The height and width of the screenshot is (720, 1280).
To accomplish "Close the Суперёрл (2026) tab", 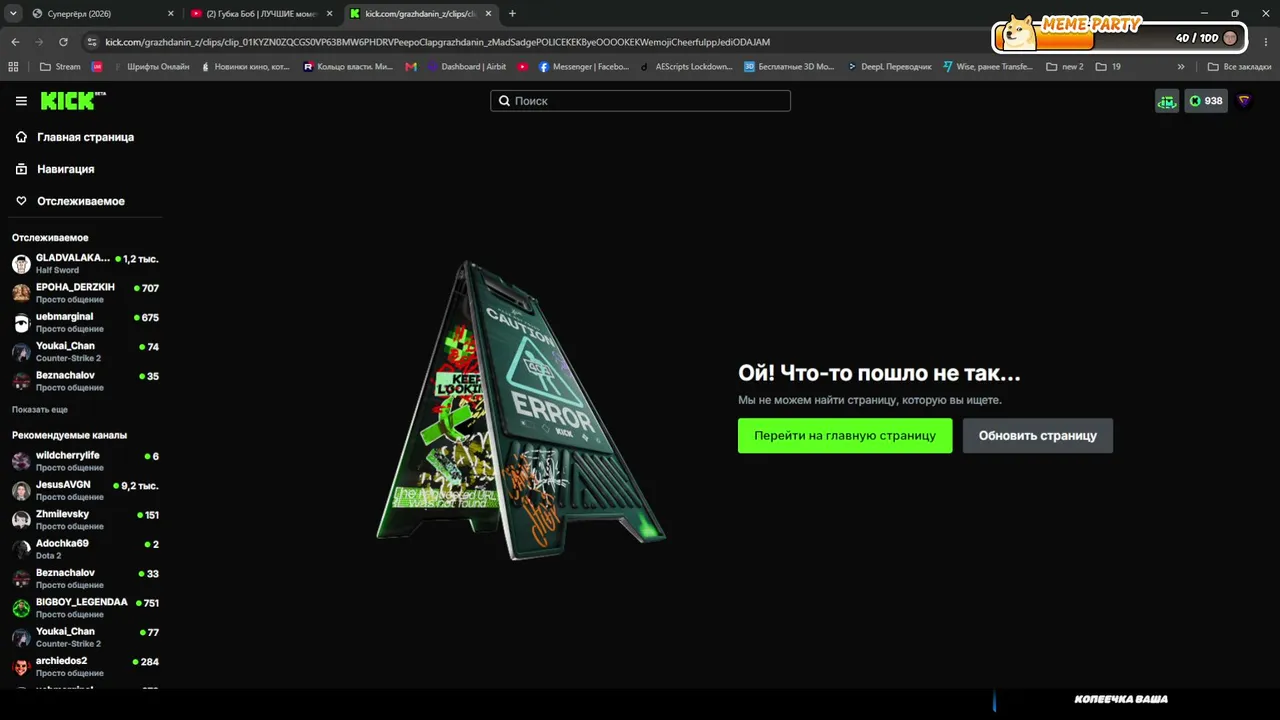I will pos(170,14).
